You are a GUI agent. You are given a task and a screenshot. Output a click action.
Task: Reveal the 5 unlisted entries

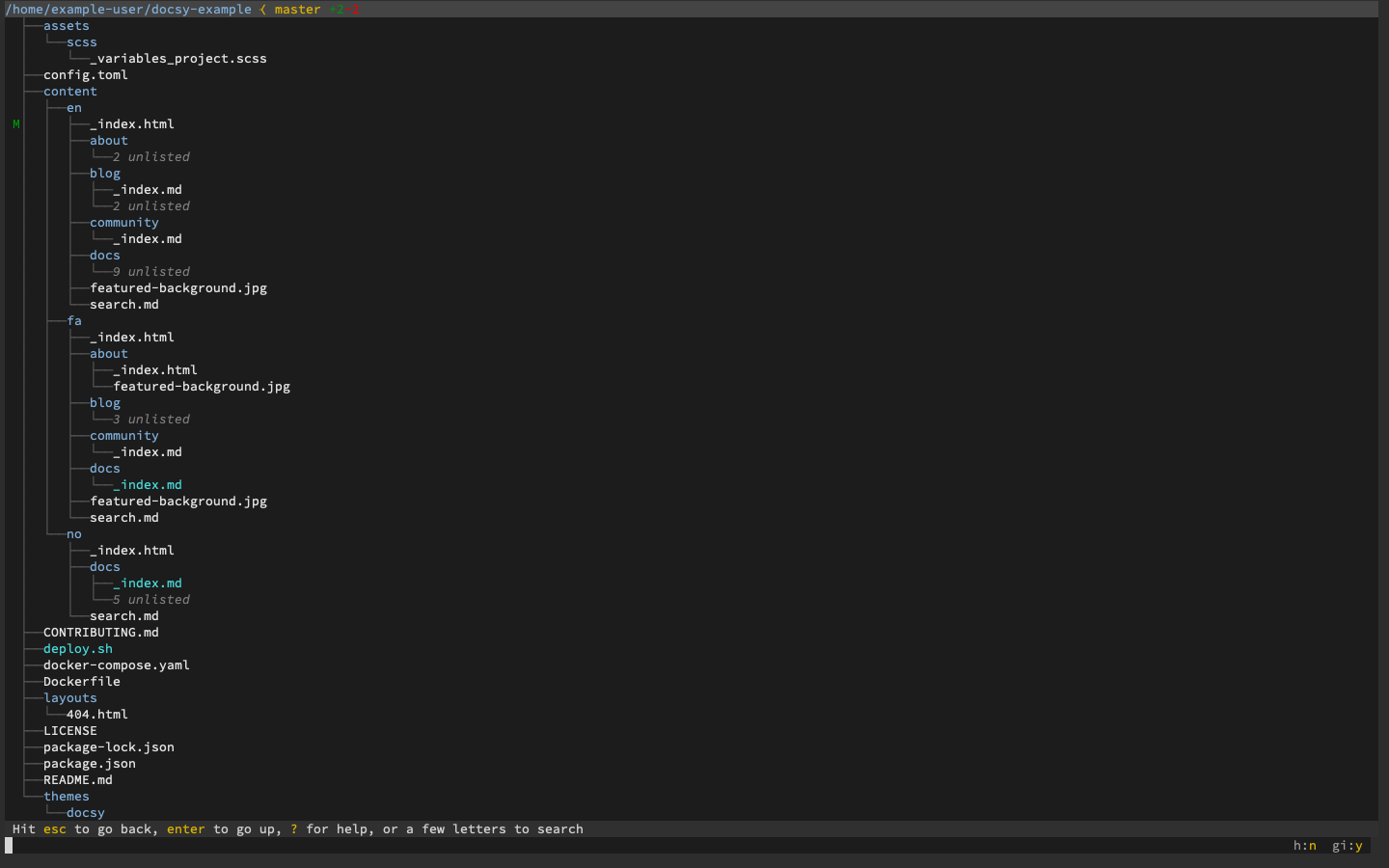151,600
